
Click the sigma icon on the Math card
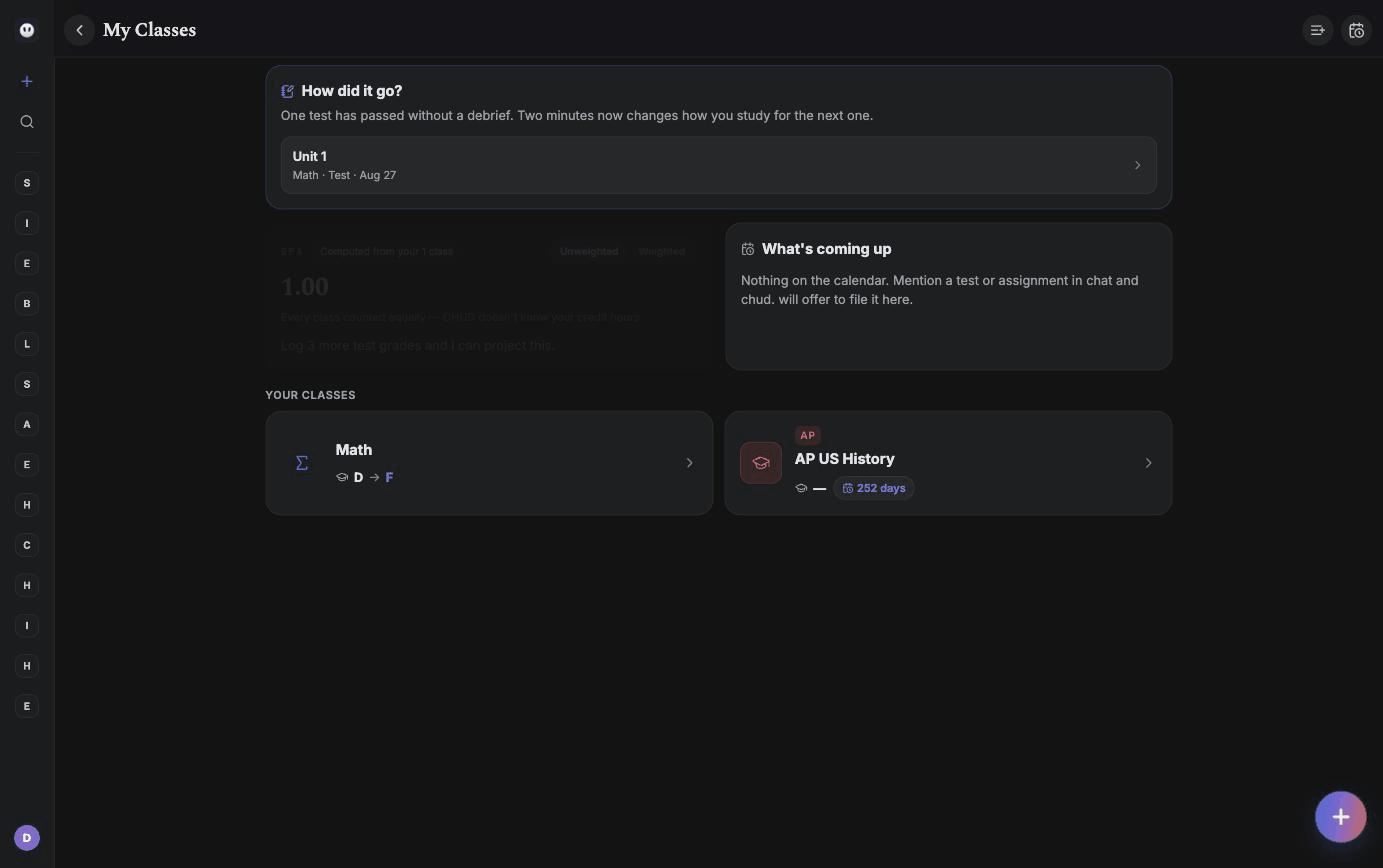[302, 463]
